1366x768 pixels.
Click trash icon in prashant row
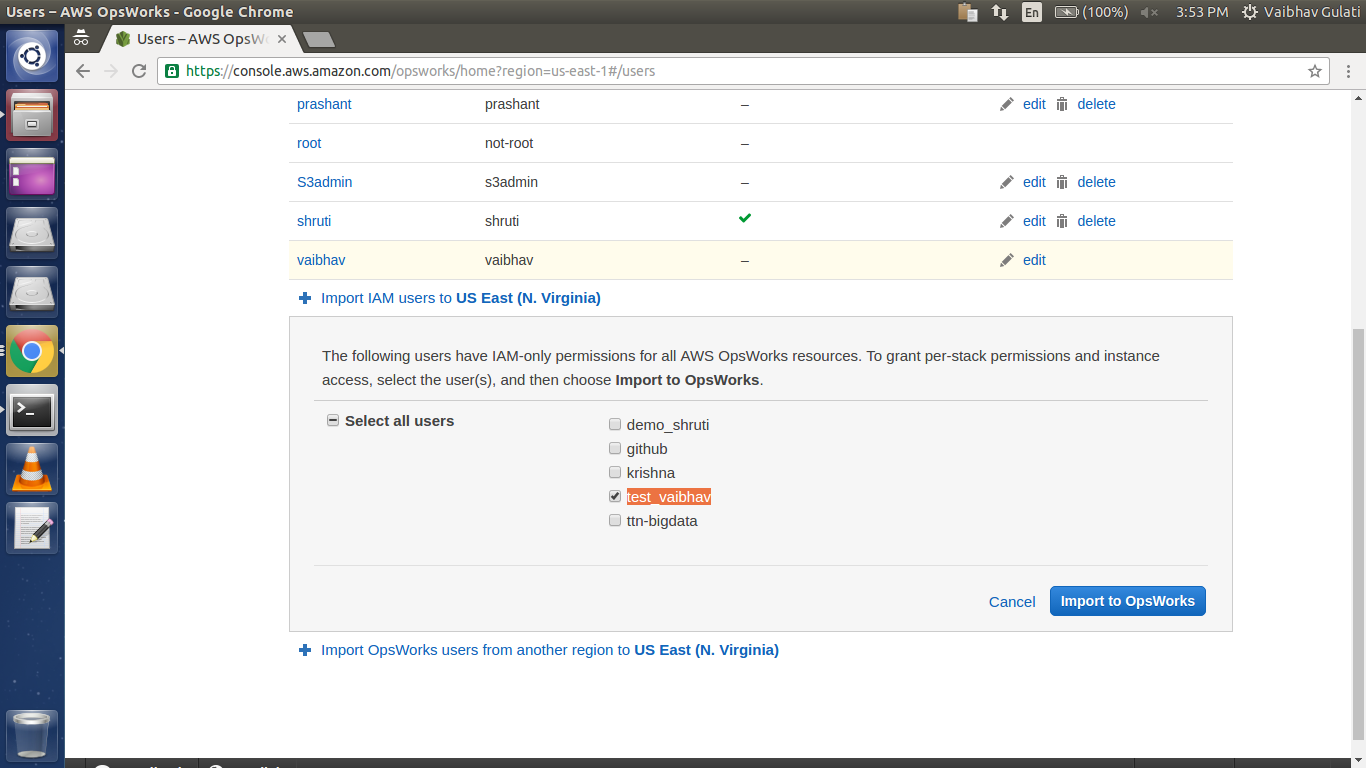(1062, 104)
